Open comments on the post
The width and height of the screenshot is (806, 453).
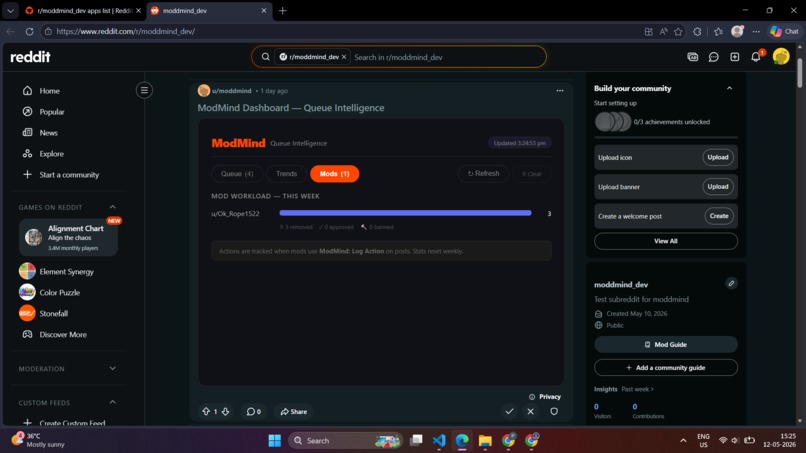click(x=253, y=411)
